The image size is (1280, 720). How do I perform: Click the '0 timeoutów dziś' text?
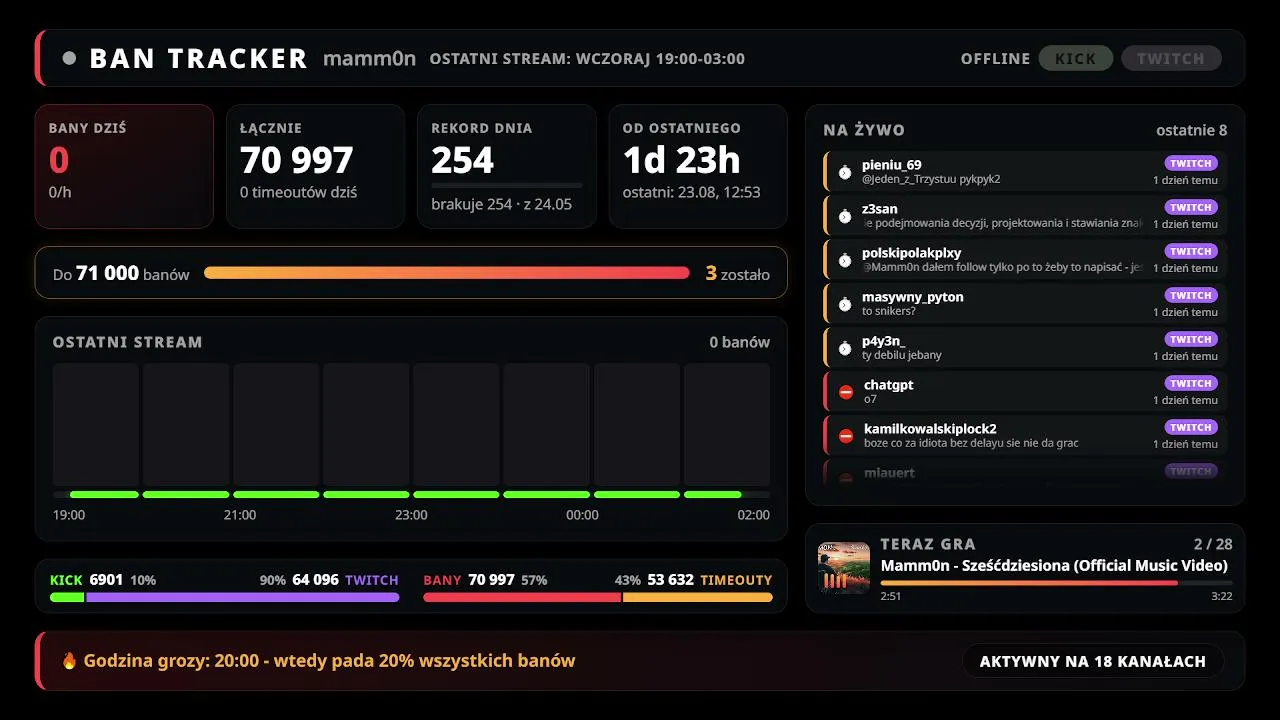coord(298,192)
